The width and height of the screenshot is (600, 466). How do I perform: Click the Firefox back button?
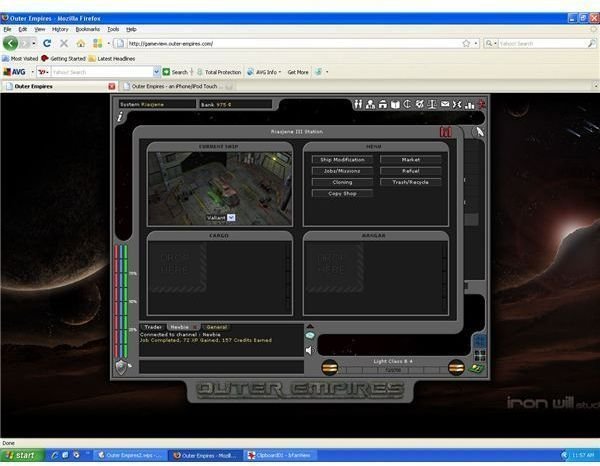pyautogui.click(x=10, y=43)
